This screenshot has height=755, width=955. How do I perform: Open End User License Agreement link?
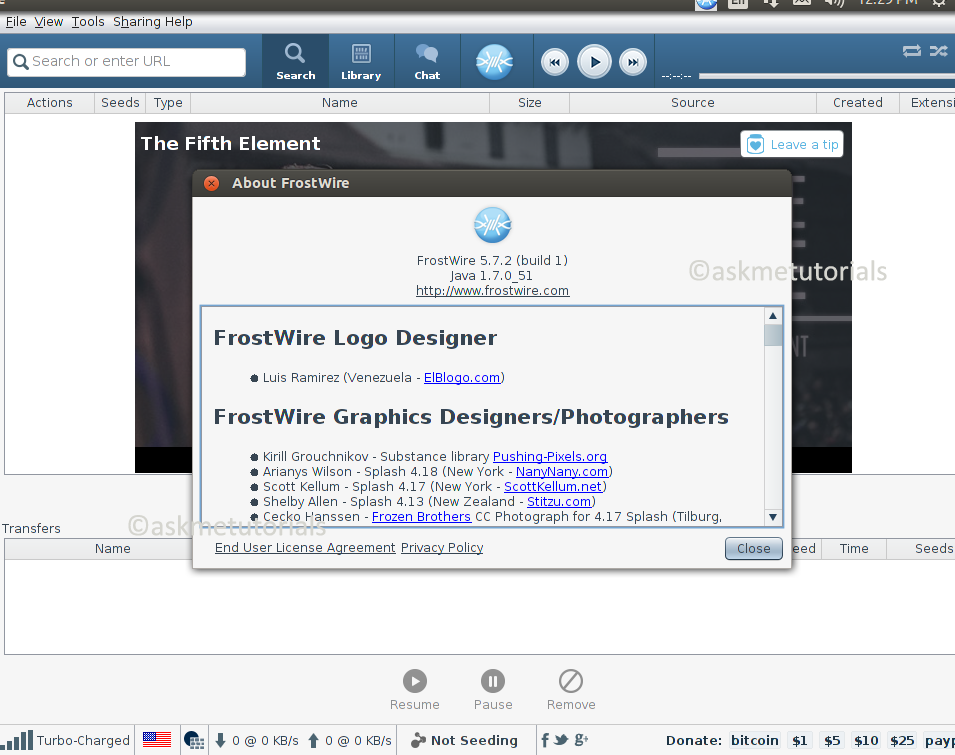pyautogui.click(x=305, y=548)
